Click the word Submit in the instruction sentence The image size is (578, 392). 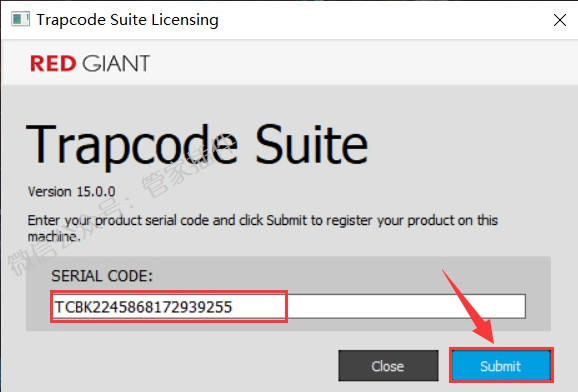[286, 220]
